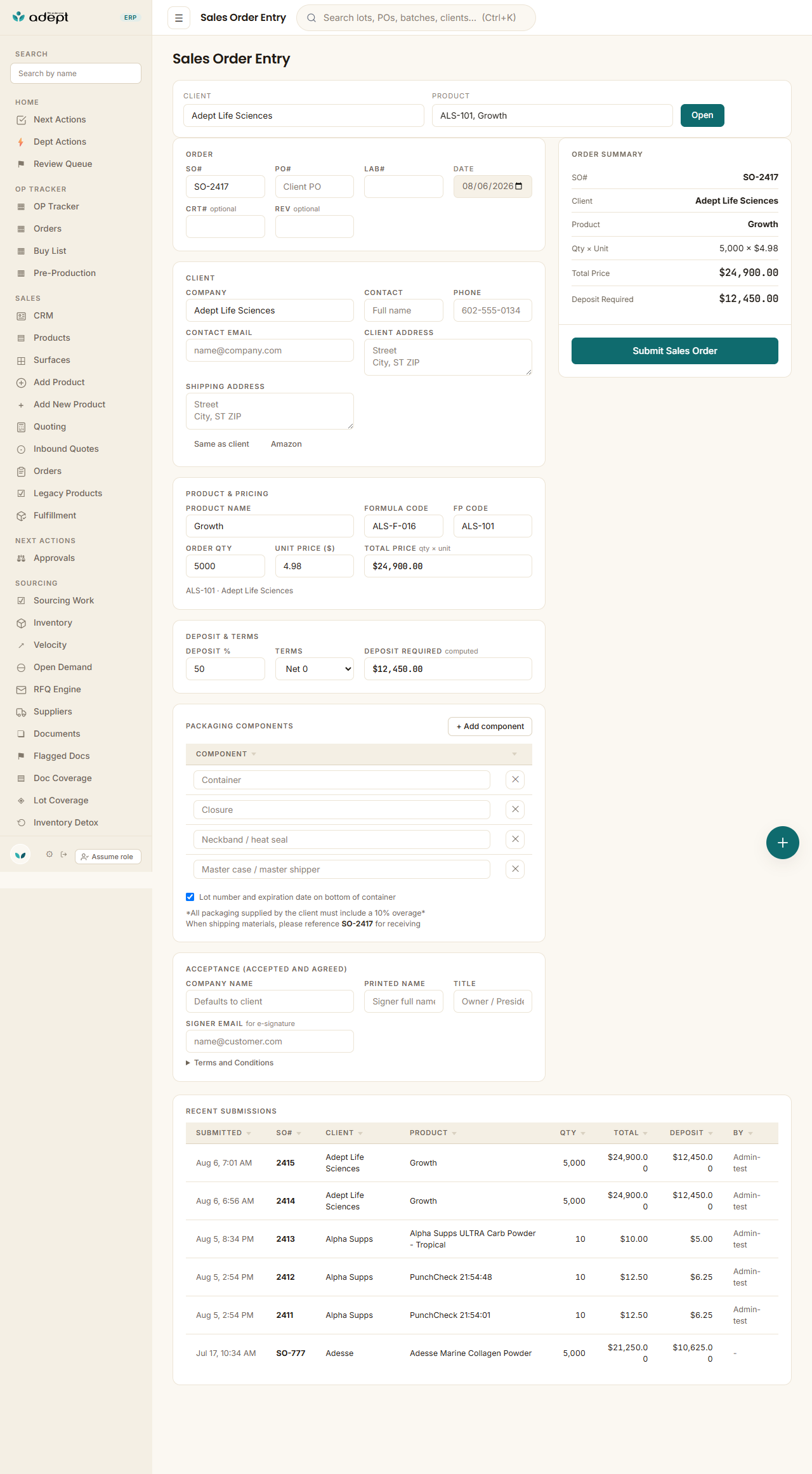This screenshot has width=812, height=1474.
Task: Click the Submit Sales Order button
Action: click(x=675, y=351)
